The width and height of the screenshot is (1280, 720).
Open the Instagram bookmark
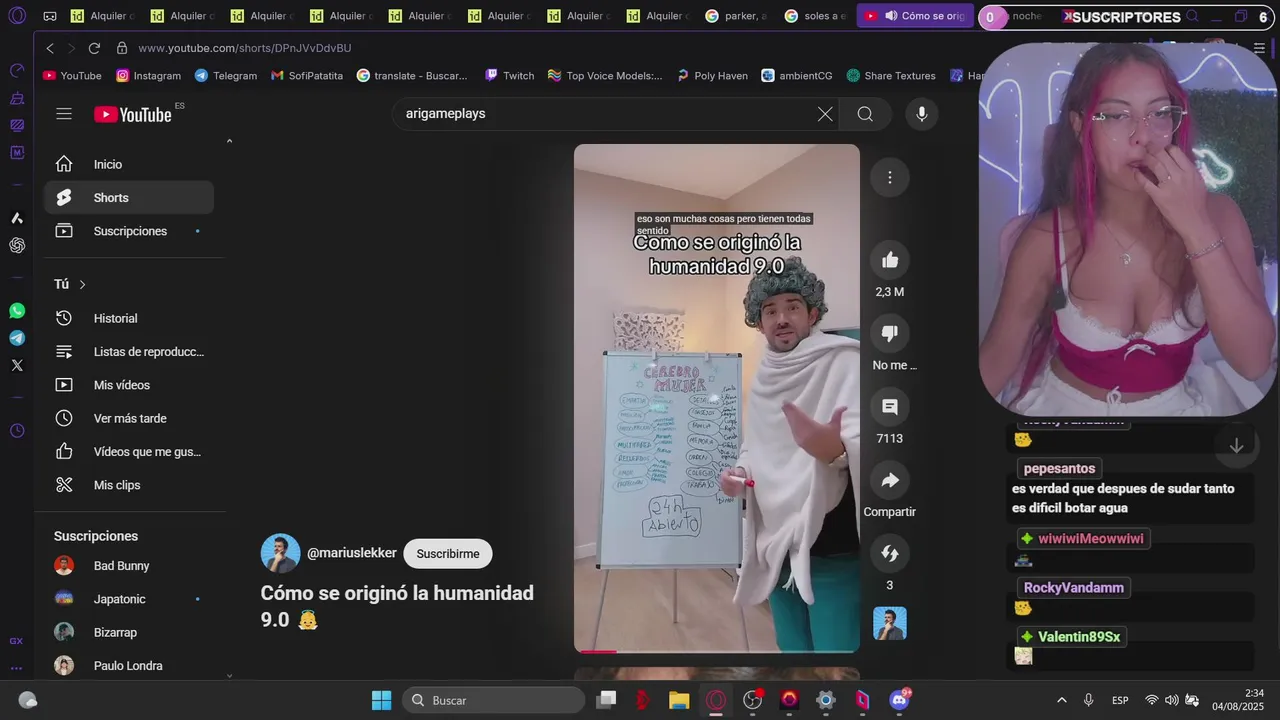148,76
